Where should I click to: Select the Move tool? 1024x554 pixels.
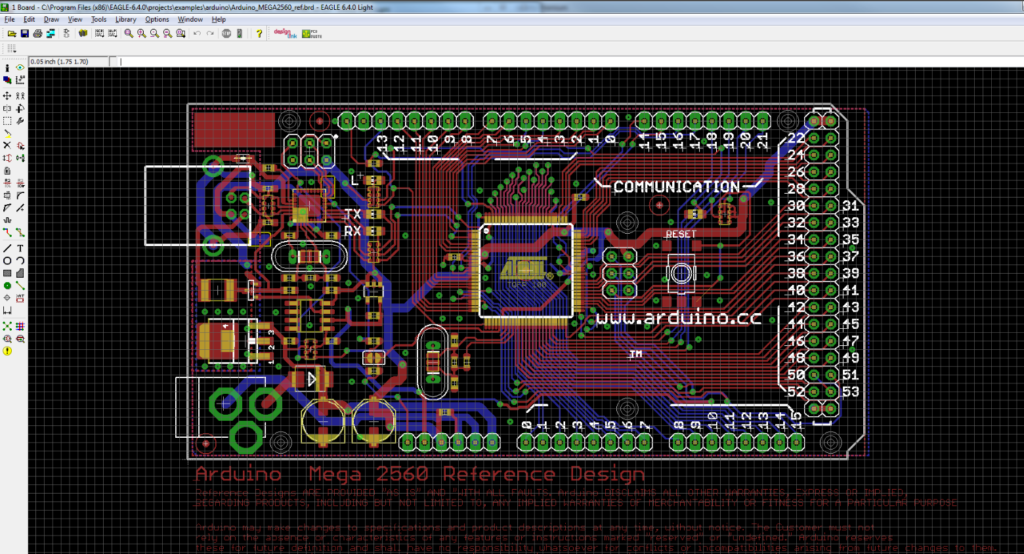pyautogui.click(x=7, y=95)
